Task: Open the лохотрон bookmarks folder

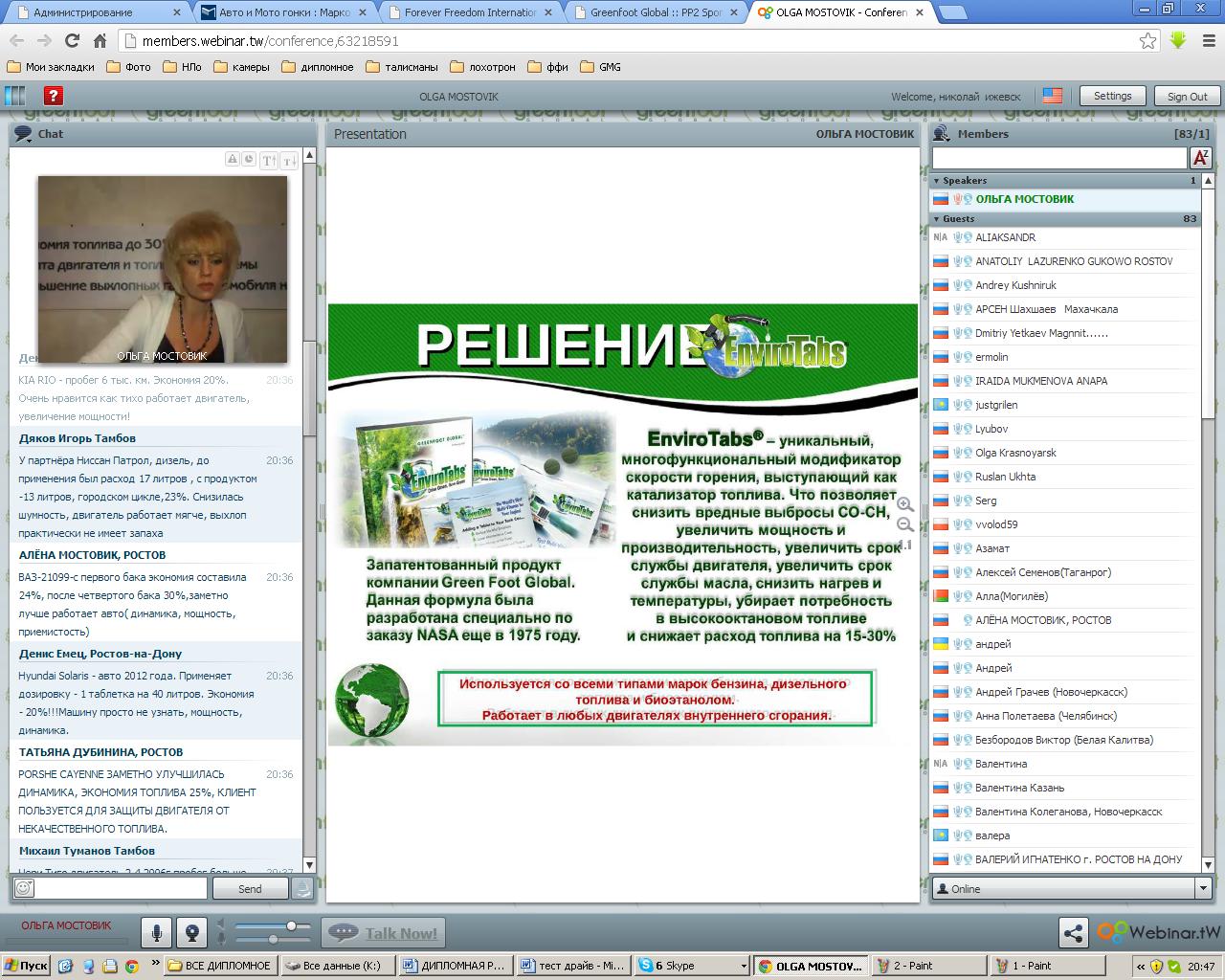Action: 482,67
